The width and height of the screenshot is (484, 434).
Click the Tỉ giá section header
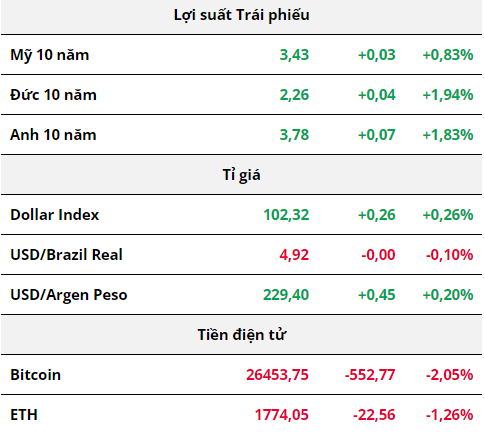242,175
